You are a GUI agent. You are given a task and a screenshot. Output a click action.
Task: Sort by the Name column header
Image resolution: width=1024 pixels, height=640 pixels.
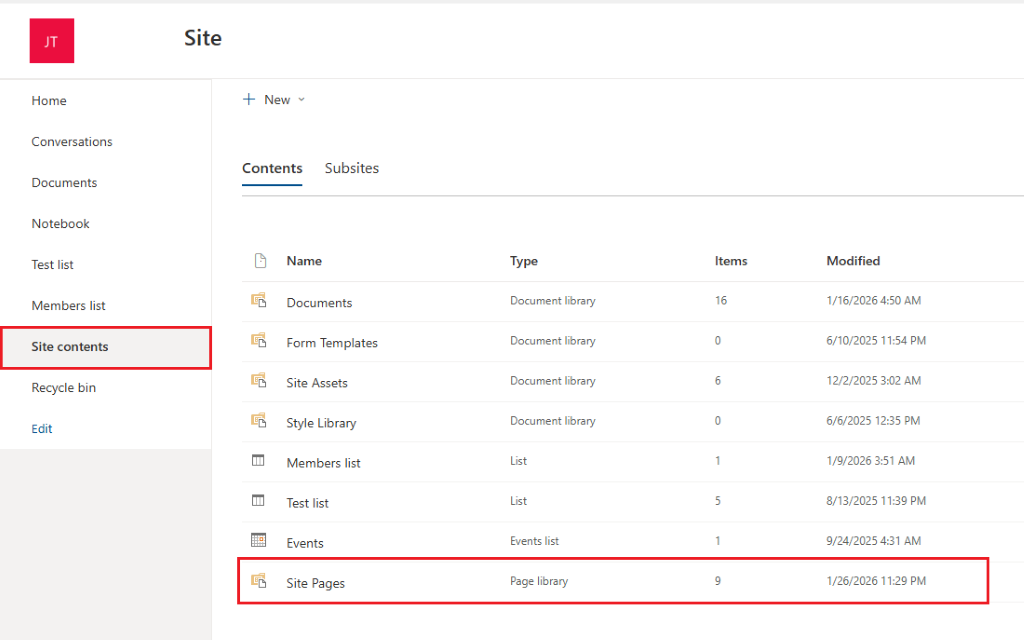click(x=304, y=261)
